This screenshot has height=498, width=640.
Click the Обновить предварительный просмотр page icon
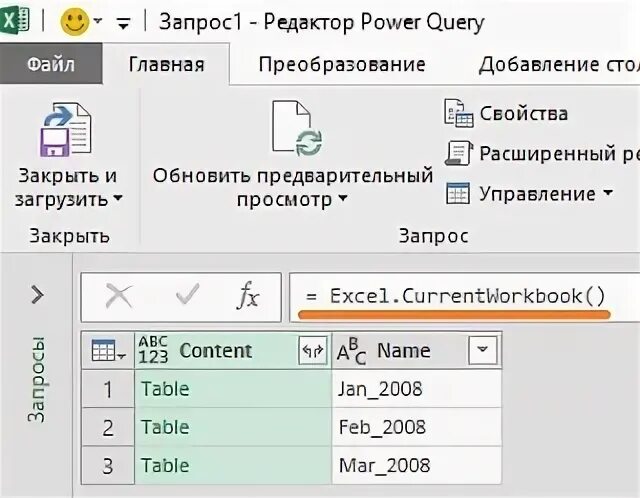click(x=297, y=129)
